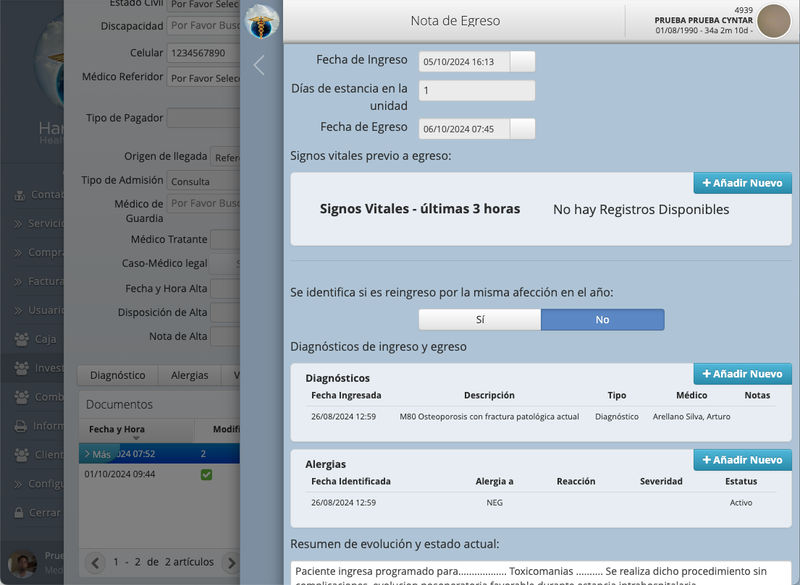Click Añadir Nuevo in Diagnósticos section

[x=742, y=374]
